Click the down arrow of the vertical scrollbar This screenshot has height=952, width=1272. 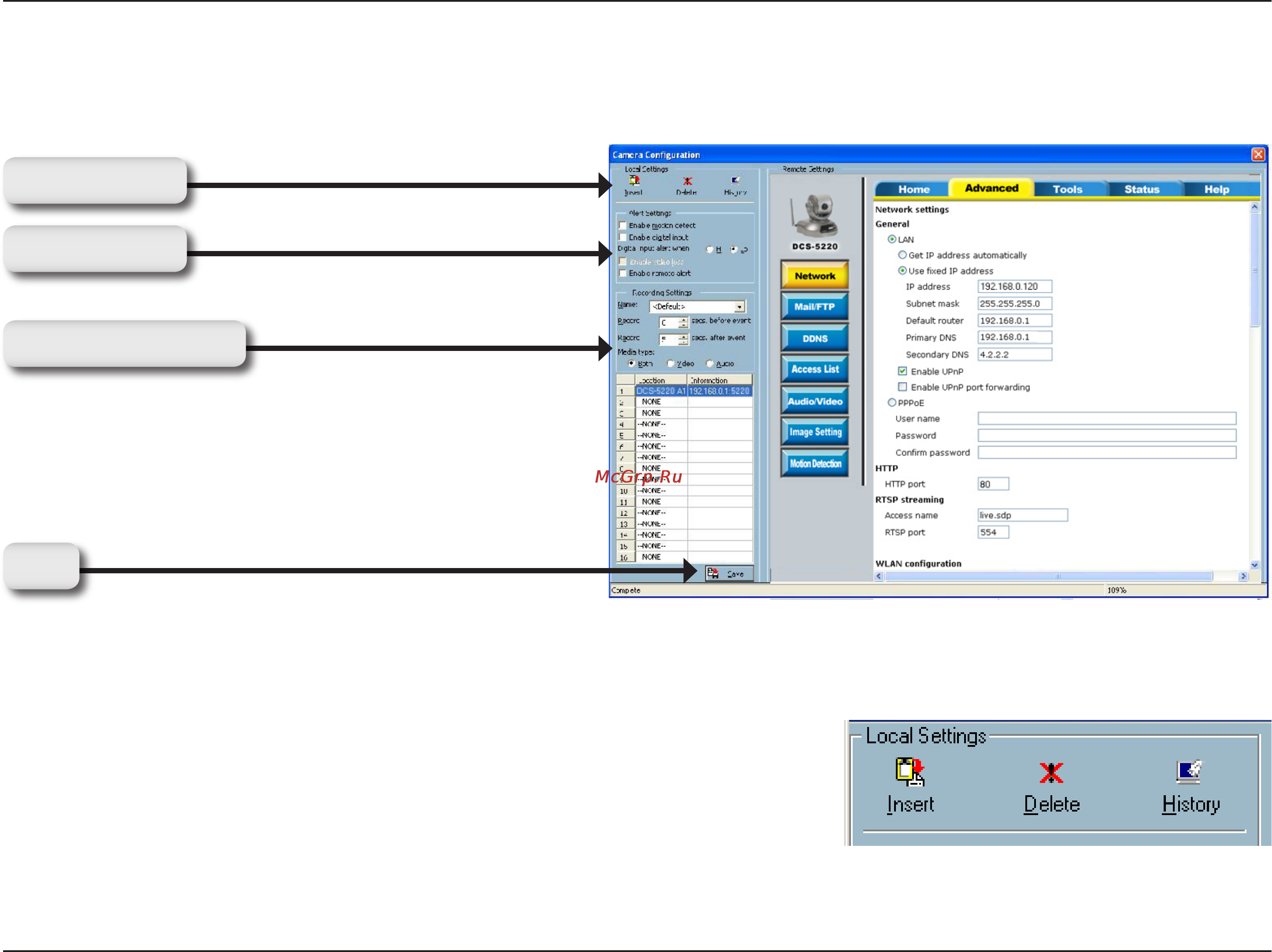pyautogui.click(x=1255, y=565)
